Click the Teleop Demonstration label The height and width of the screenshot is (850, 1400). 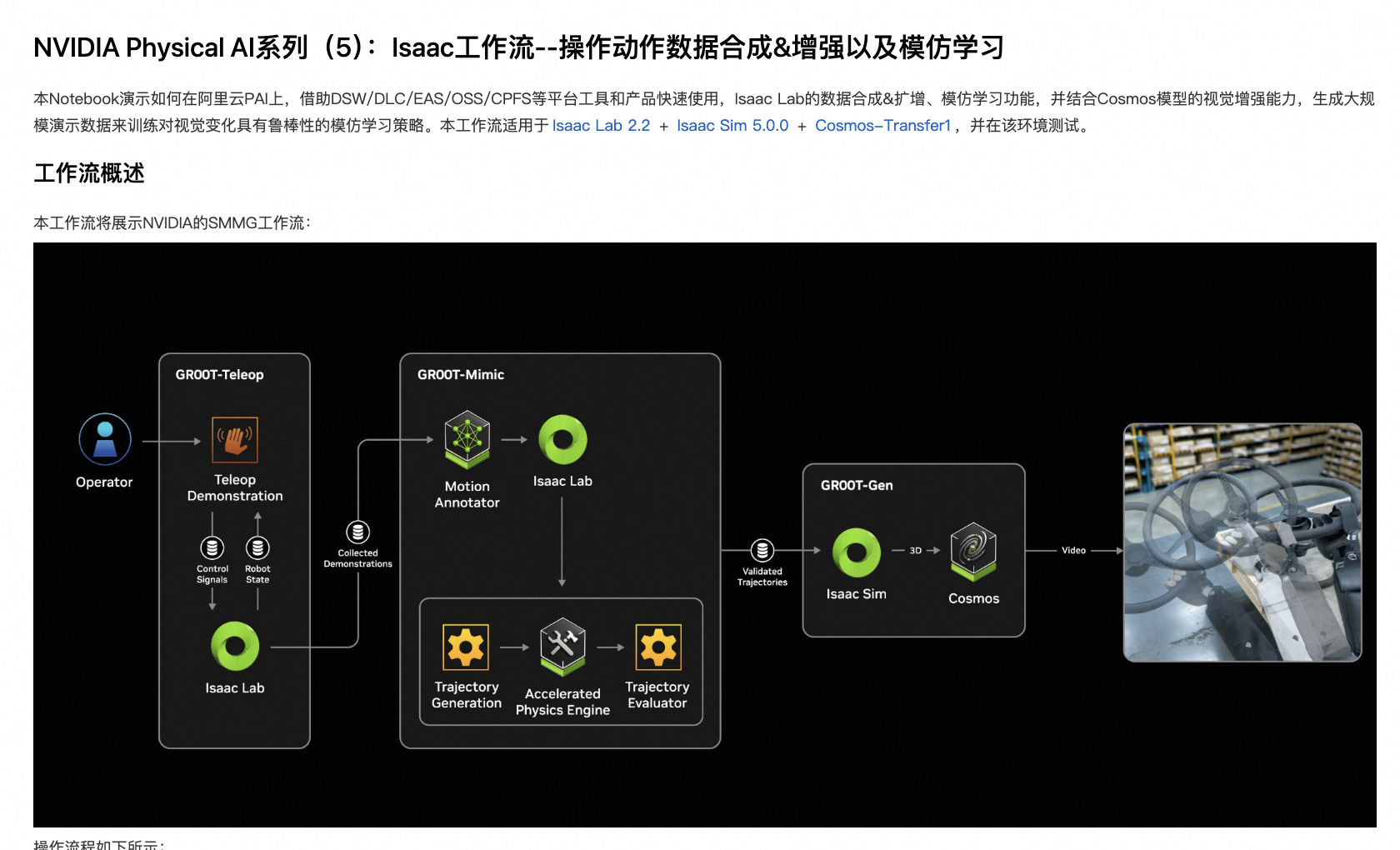point(235,487)
